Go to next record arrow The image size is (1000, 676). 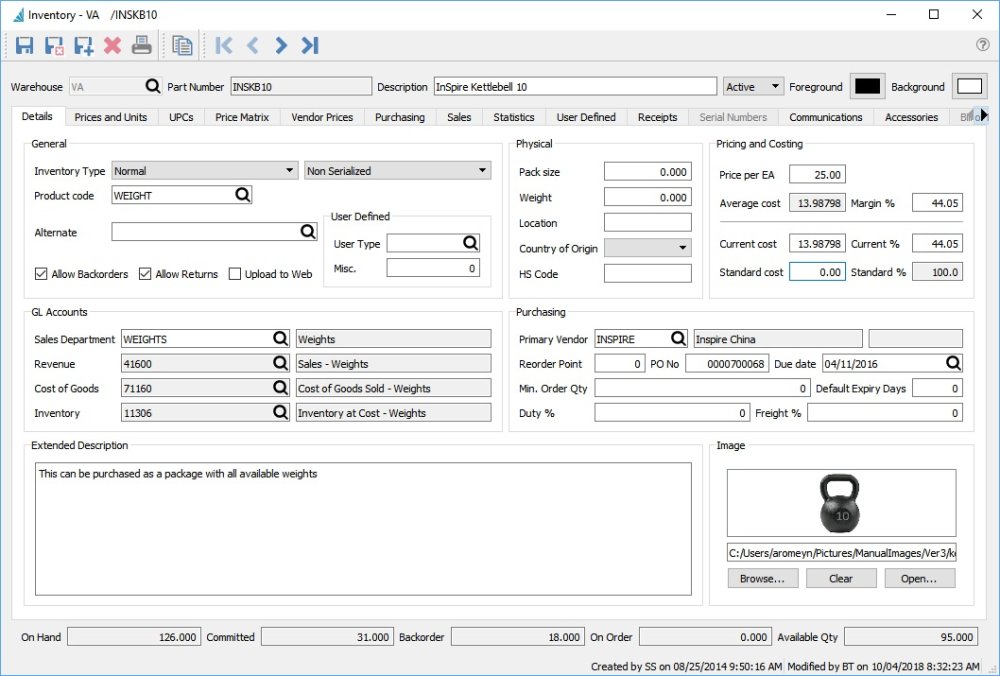click(x=281, y=45)
